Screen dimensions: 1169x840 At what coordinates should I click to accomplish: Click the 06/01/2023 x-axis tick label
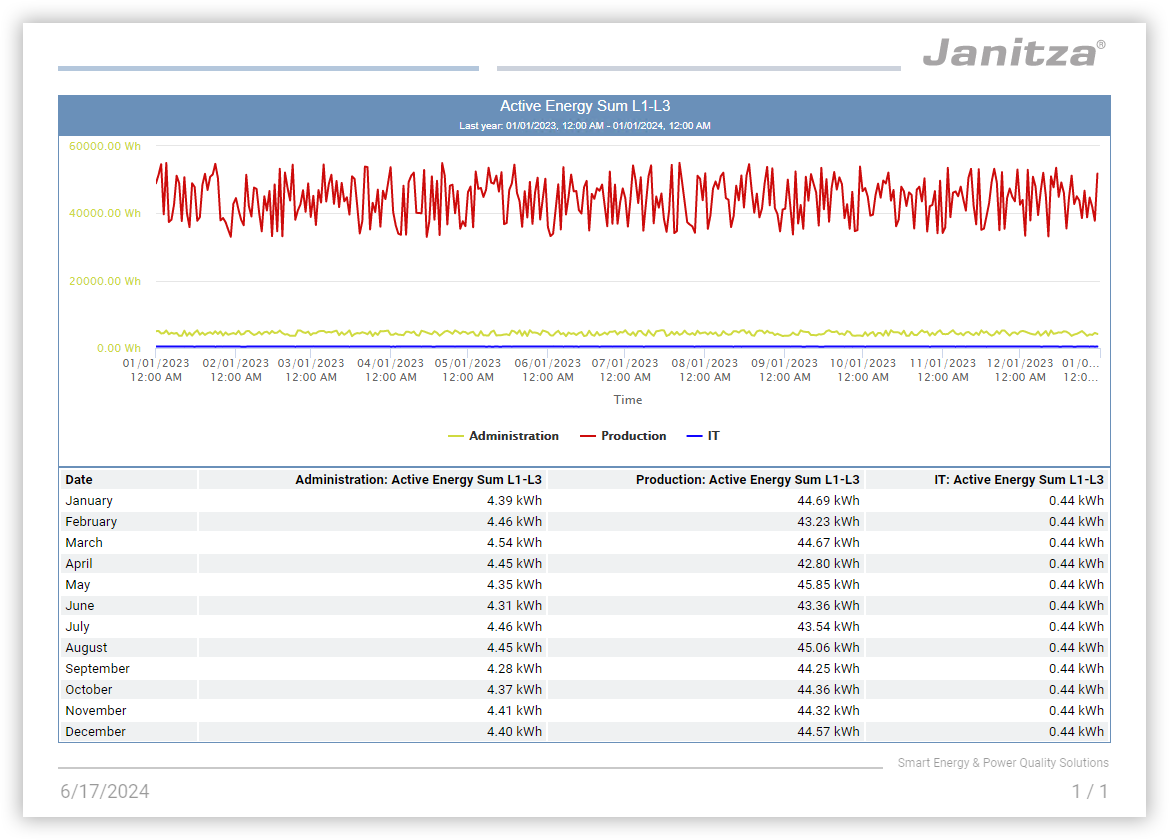click(547, 364)
